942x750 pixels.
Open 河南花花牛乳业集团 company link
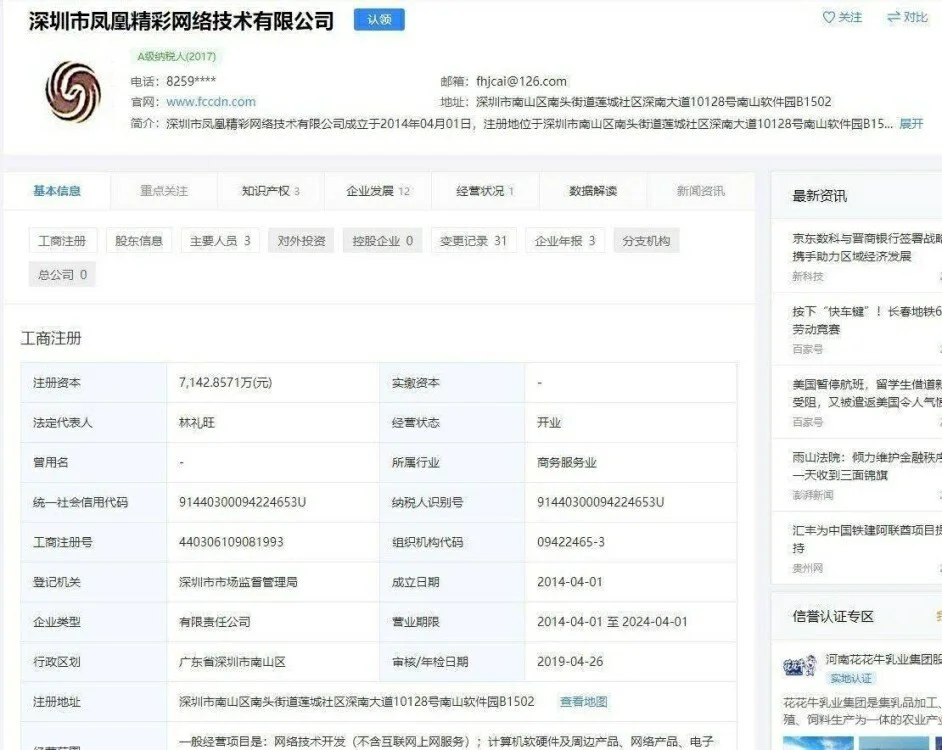pos(883,659)
